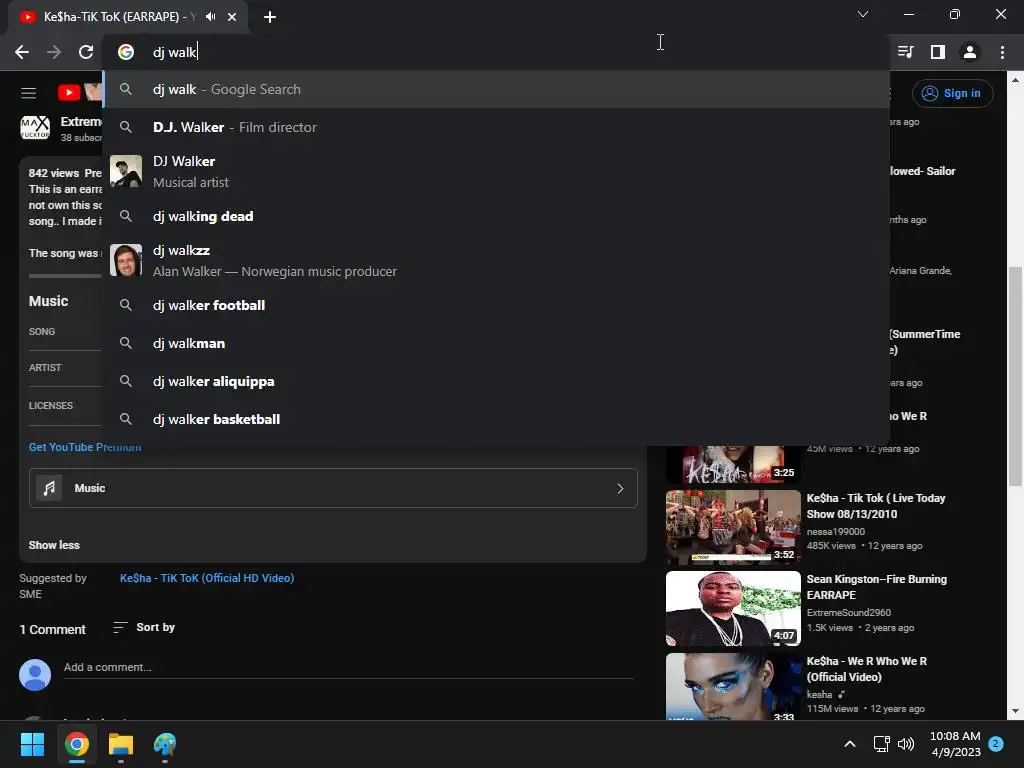The width and height of the screenshot is (1024, 768).
Task: Open the Sort by comments dropdown
Action: pyautogui.click(x=144, y=627)
